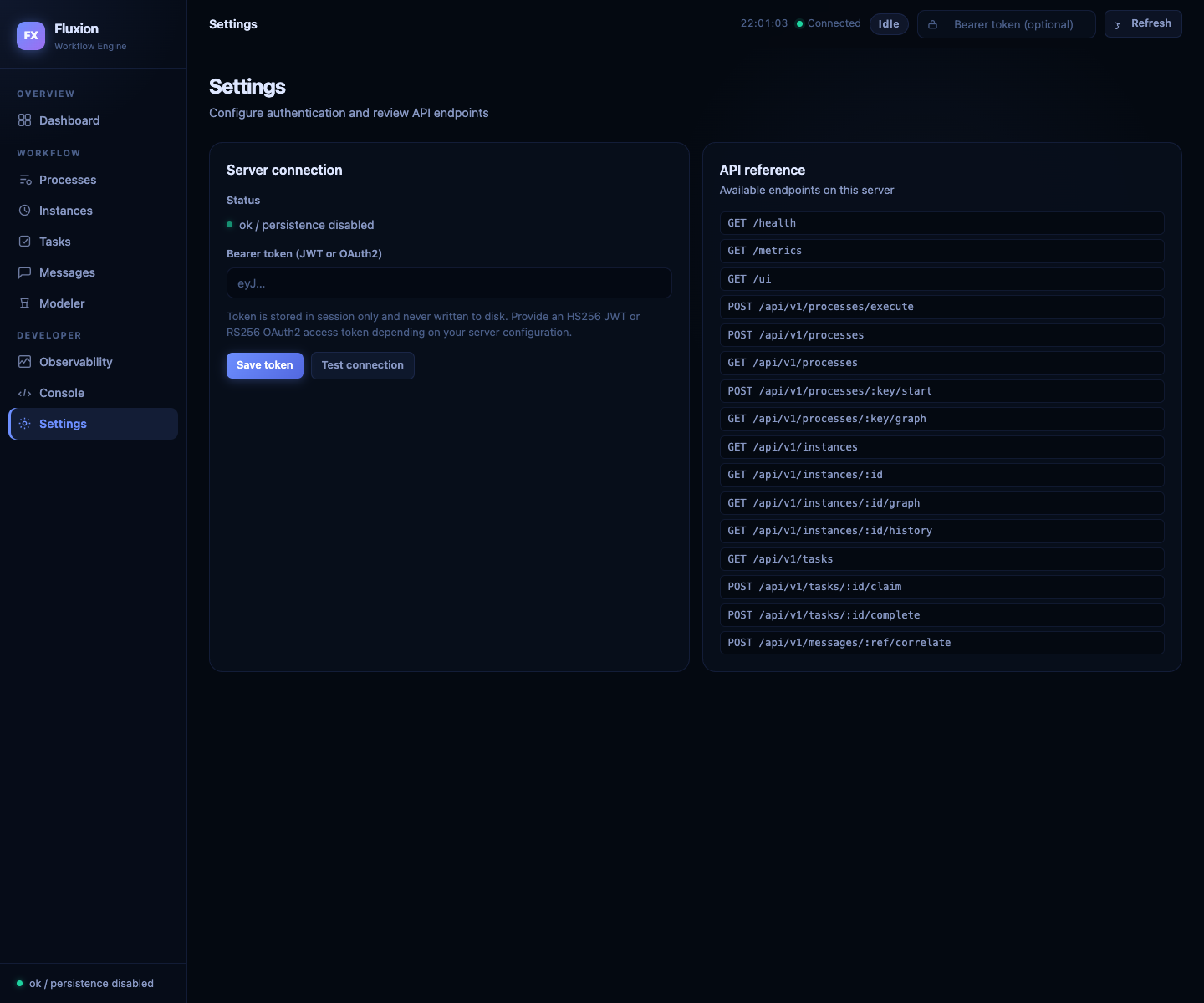Click the GET /api/v1/processes endpoint row
Screen dimensions: 1204x1003
click(942, 363)
